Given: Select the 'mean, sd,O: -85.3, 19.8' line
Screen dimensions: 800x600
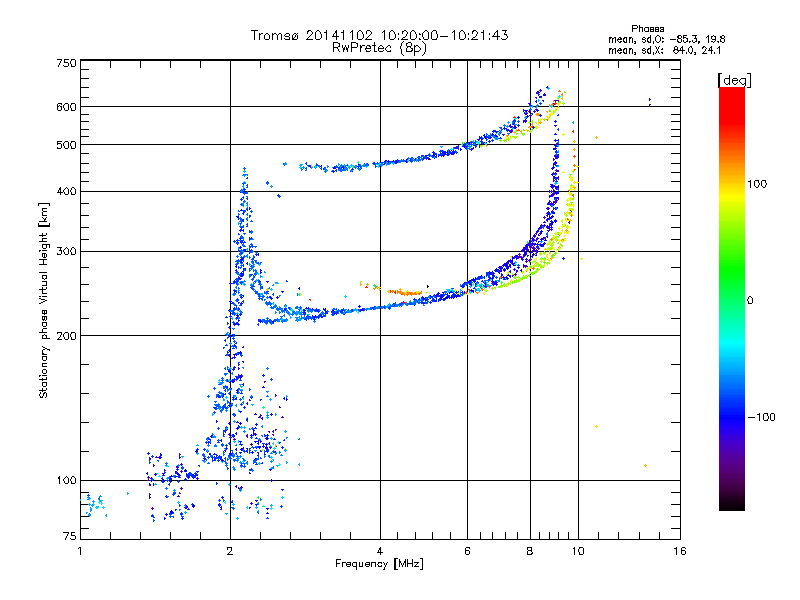Looking at the screenshot, I should [666, 39].
